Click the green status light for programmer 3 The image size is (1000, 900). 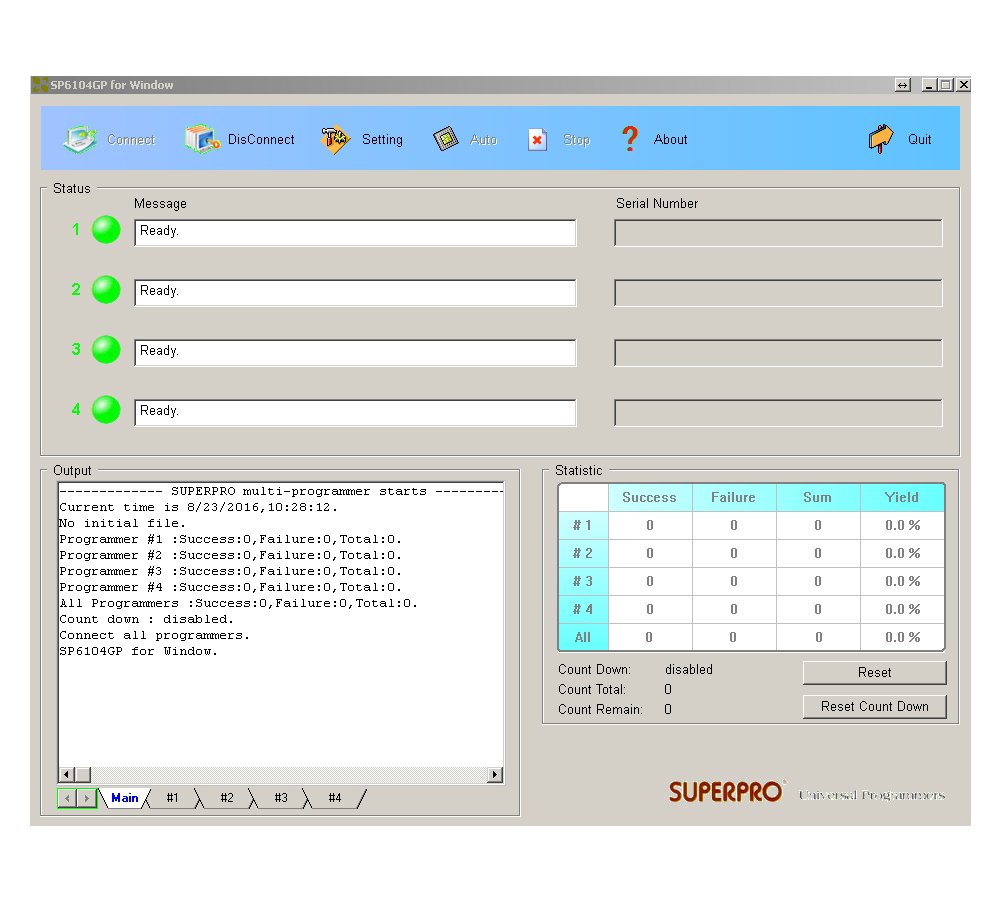click(x=106, y=350)
